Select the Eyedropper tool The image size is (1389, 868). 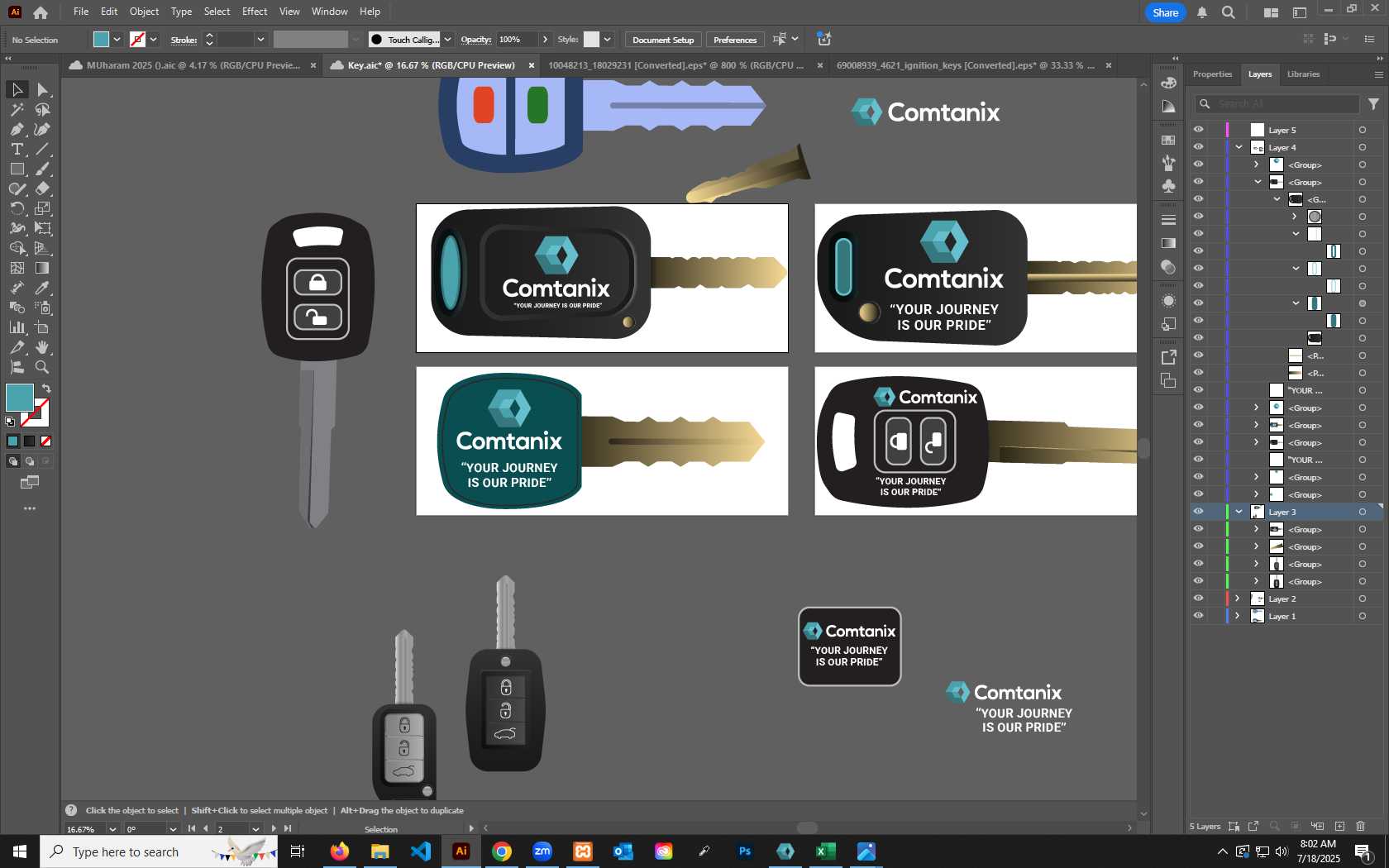click(x=42, y=288)
